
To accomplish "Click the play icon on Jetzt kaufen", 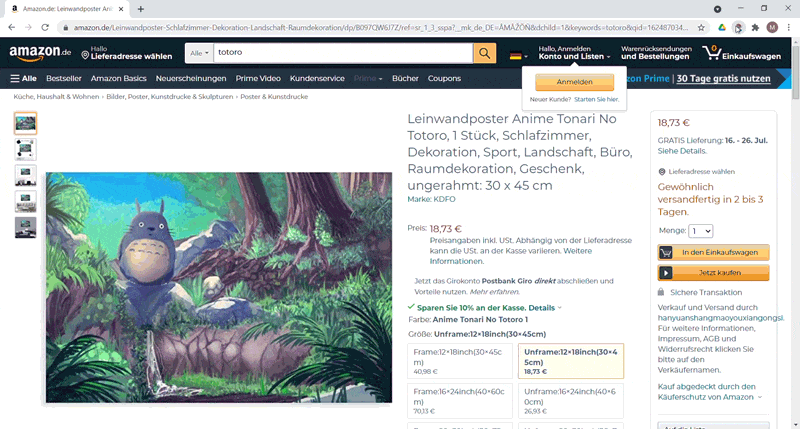I will (x=665, y=273).
